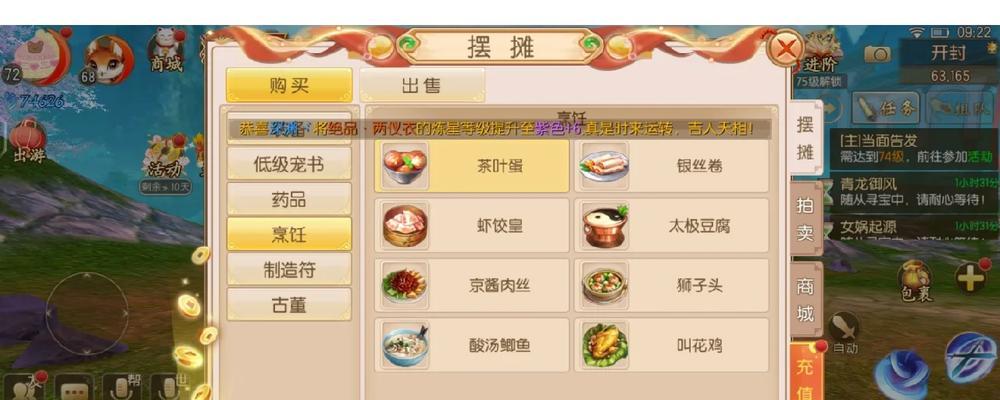Choose the 叫花鸡 item
The image size is (1000, 400).
tap(672, 346)
